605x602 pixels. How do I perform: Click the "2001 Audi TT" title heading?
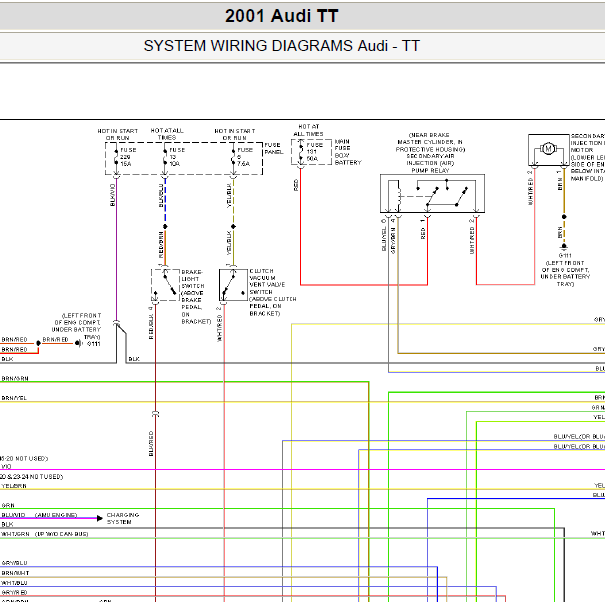point(282,16)
